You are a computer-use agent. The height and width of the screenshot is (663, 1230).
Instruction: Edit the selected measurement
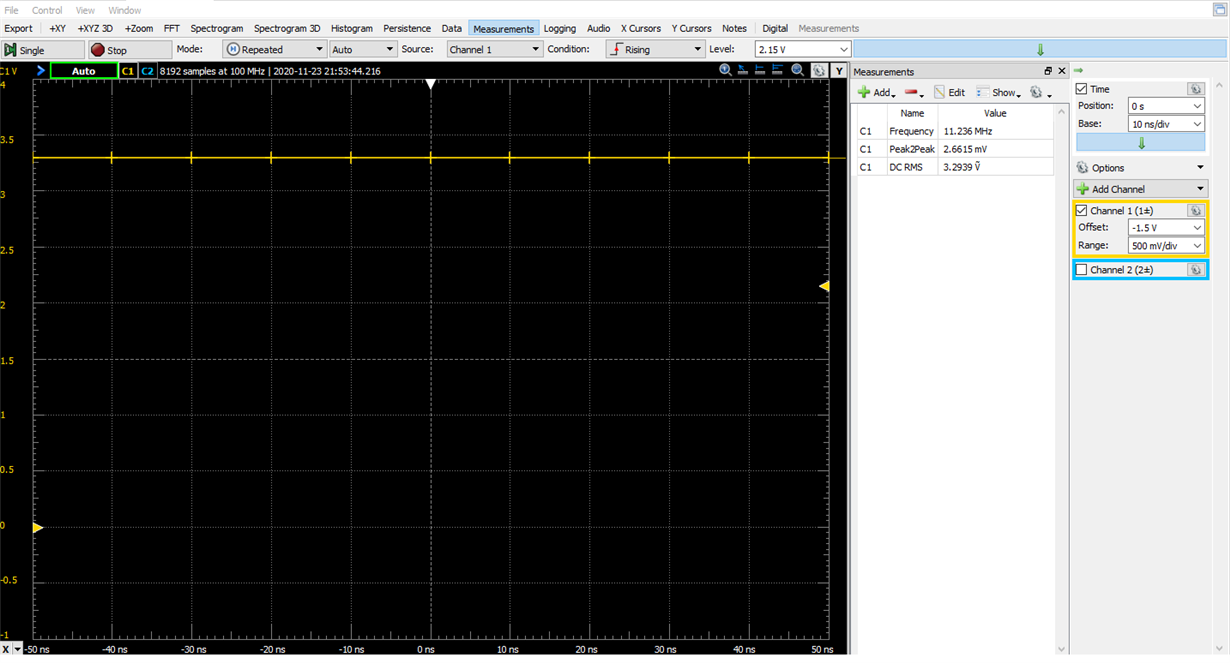[949, 92]
